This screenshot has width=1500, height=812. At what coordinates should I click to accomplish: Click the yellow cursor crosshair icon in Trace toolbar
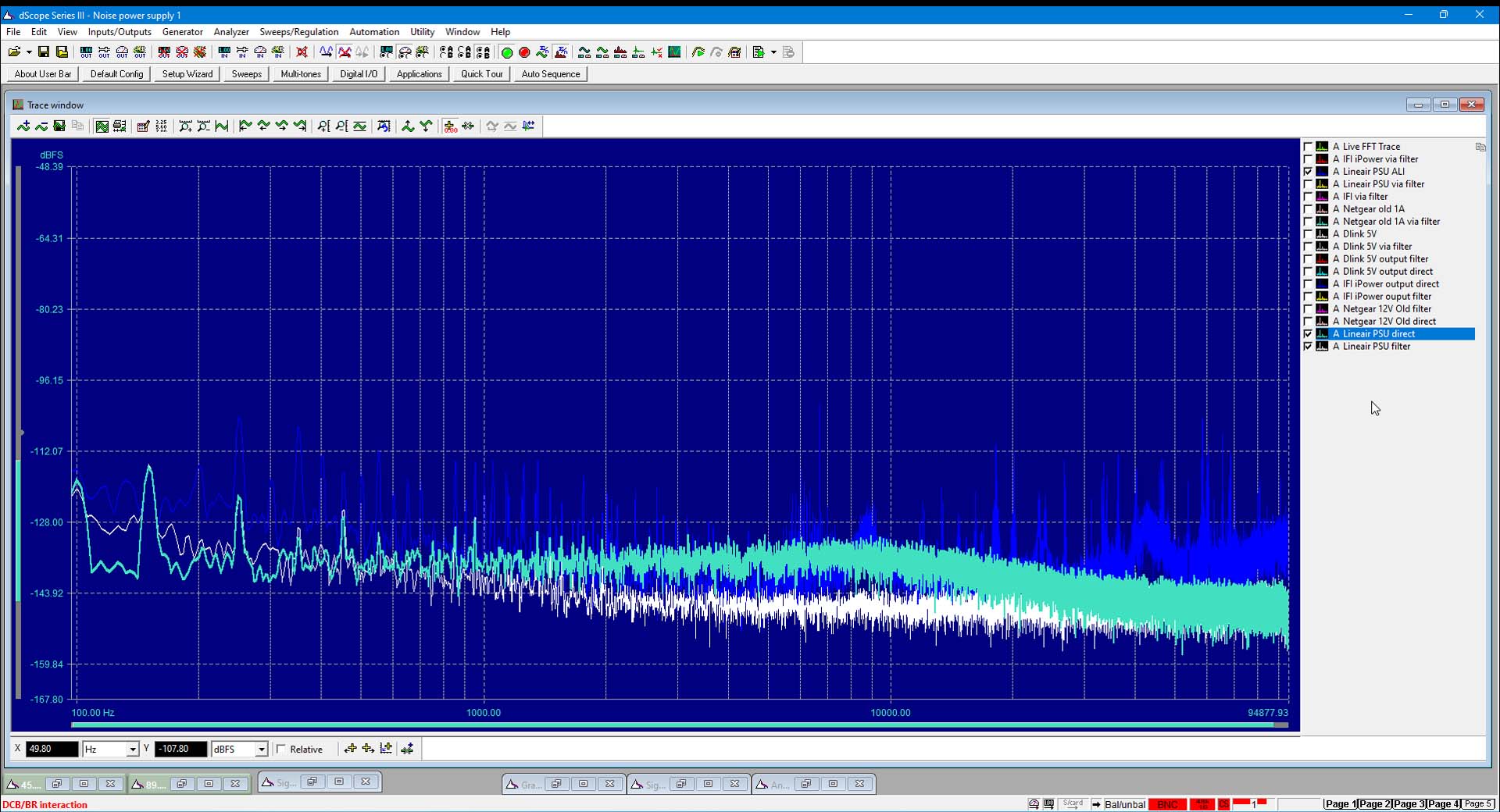click(450, 126)
